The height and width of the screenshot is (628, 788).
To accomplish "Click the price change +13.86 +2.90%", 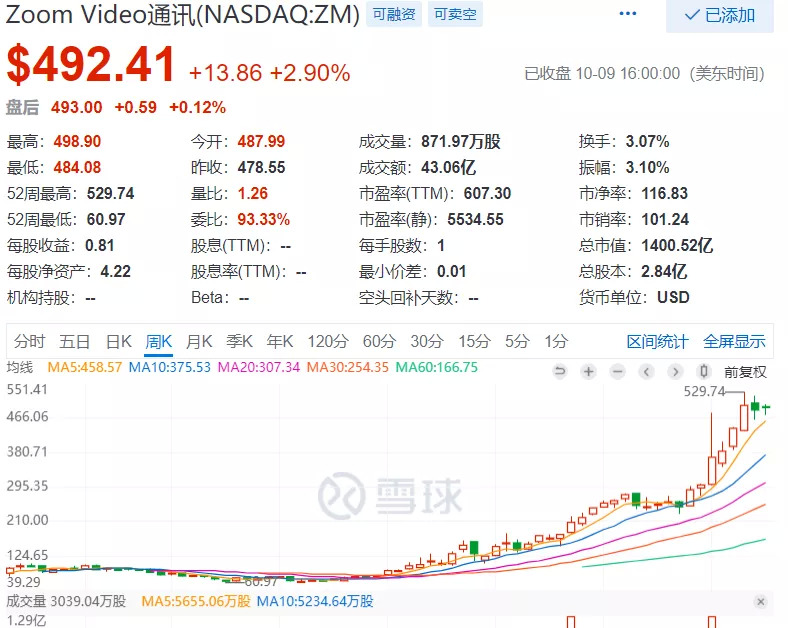I will coord(269,73).
